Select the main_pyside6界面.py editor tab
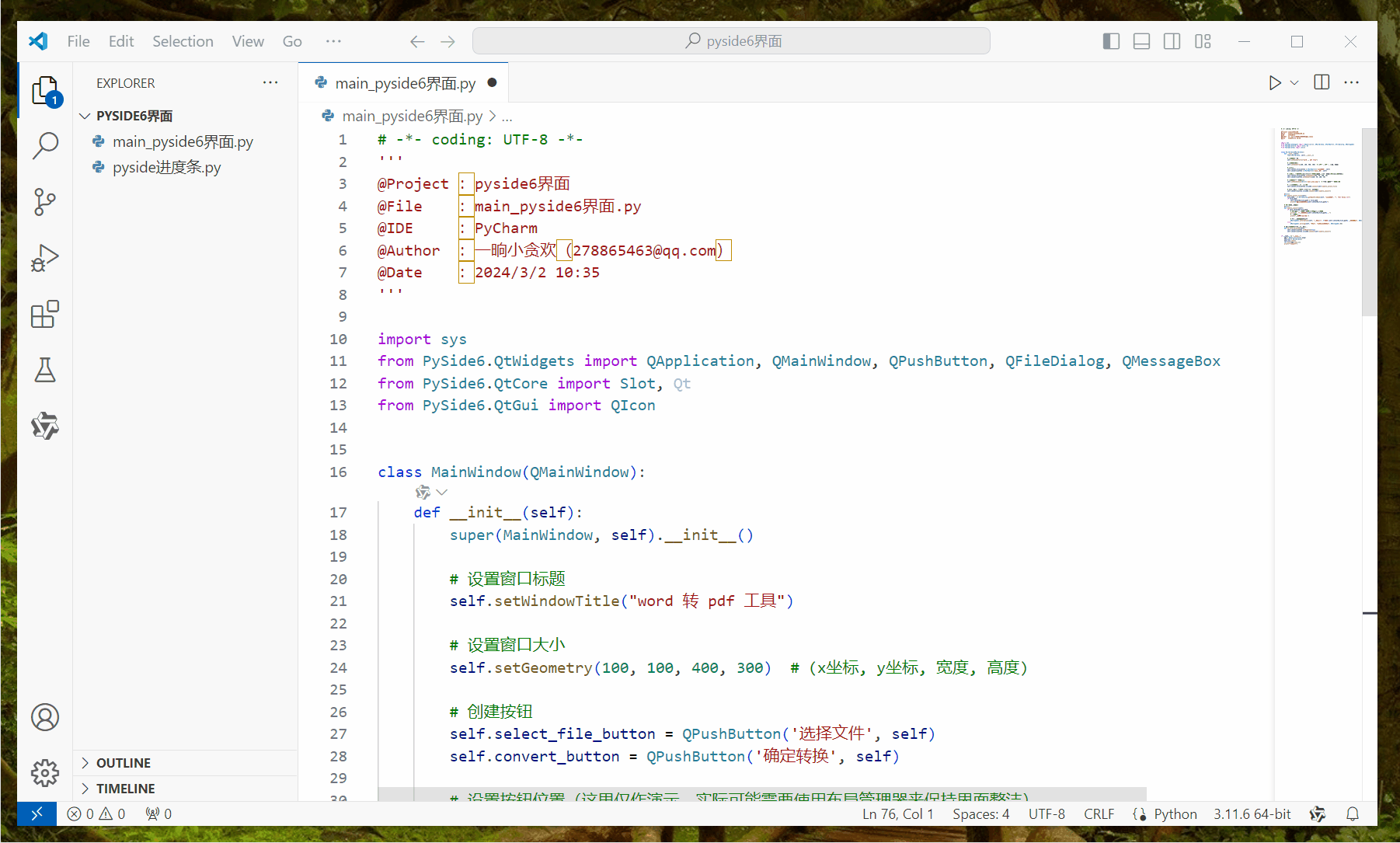Screen dimensions: 1400x843 pos(403,82)
